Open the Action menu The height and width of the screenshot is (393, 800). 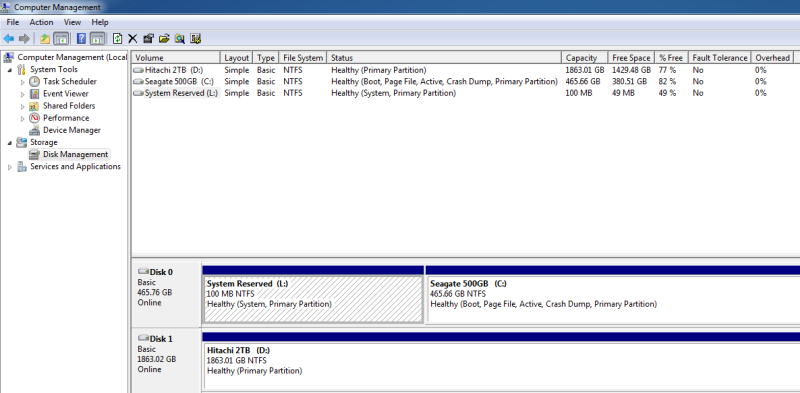[41, 22]
